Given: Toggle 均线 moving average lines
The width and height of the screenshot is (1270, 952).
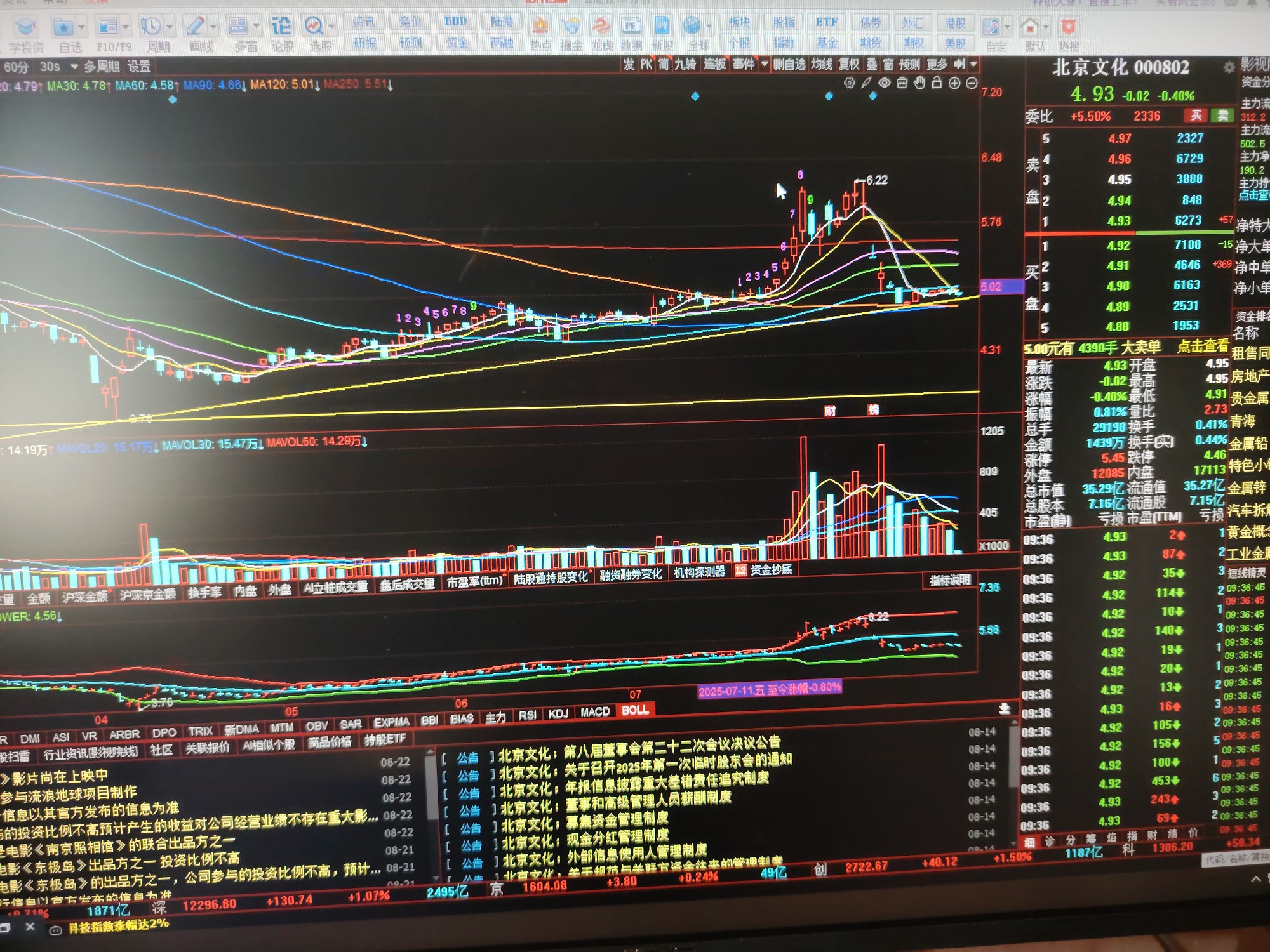Looking at the screenshot, I should coord(822,65).
